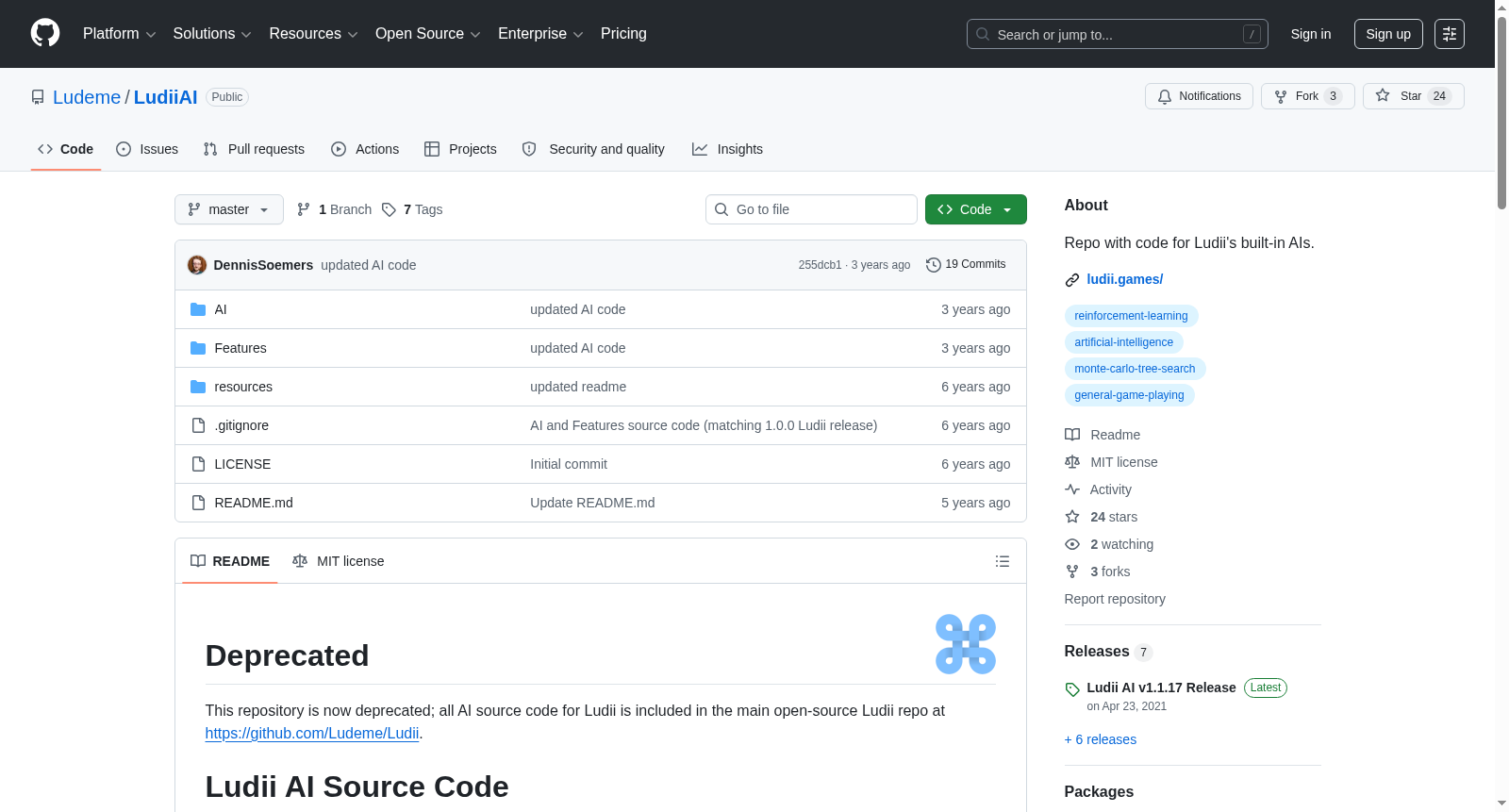The height and width of the screenshot is (812, 1509).
Task: Open the 19 Commits history link
Action: [x=966, y=265]
